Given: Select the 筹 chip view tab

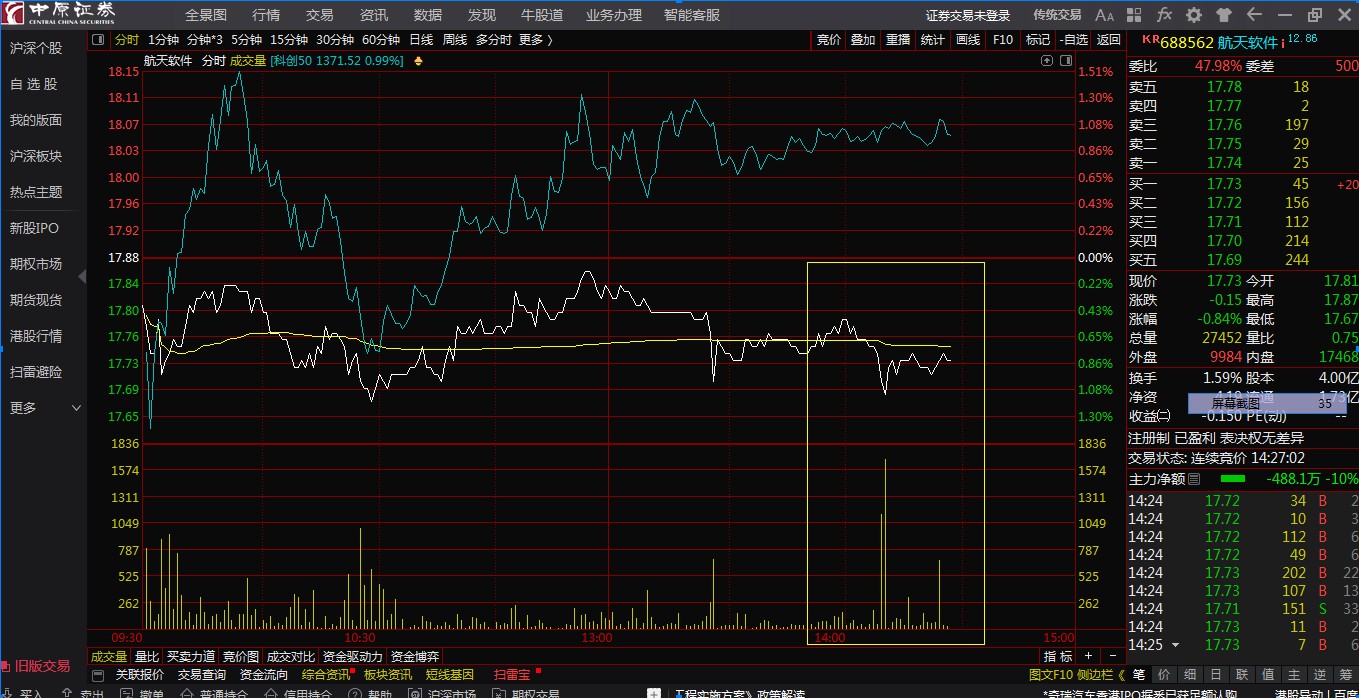Looking at the screenshot, I should point(1344,675).
